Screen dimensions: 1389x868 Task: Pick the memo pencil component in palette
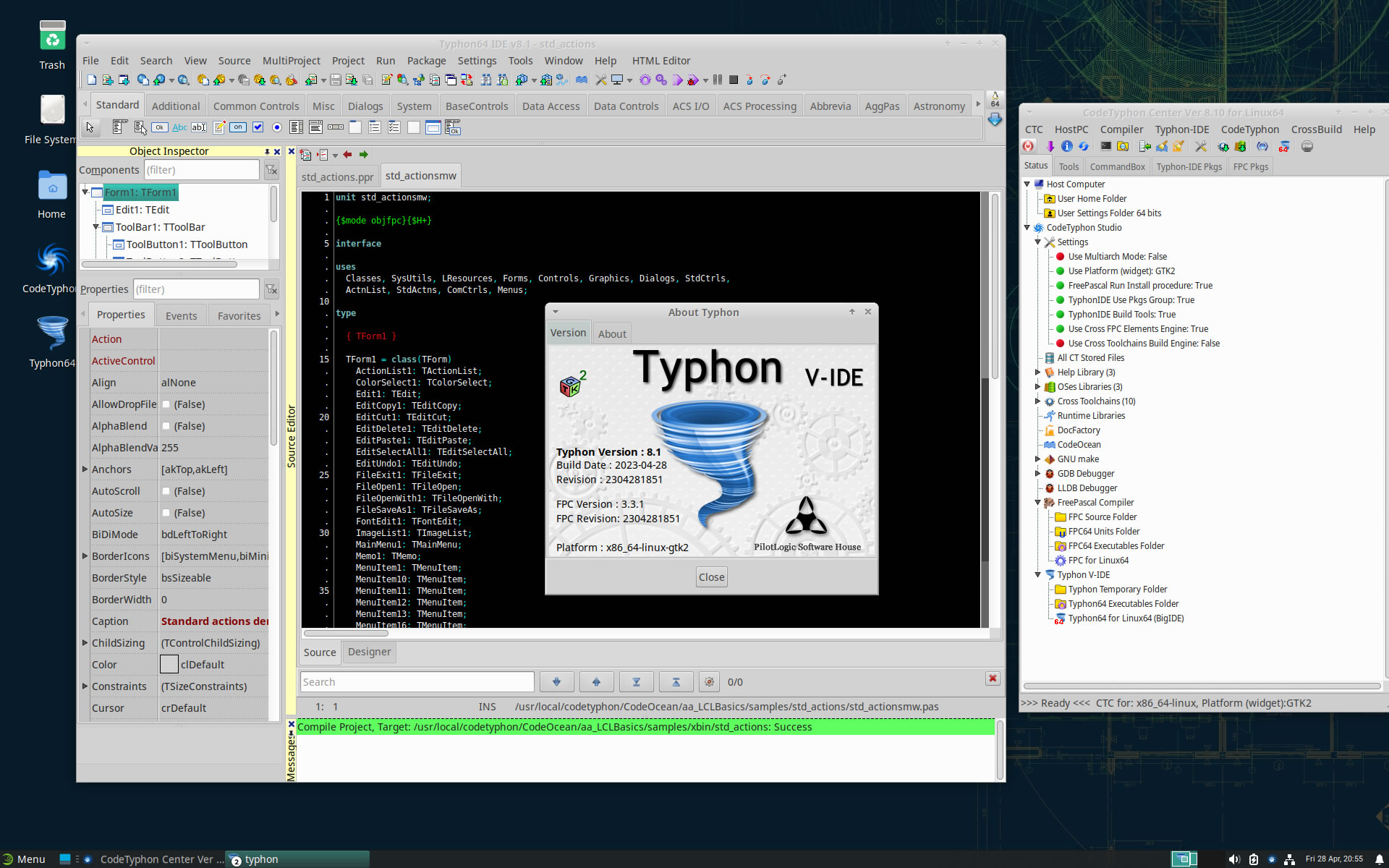click(218, 127)
